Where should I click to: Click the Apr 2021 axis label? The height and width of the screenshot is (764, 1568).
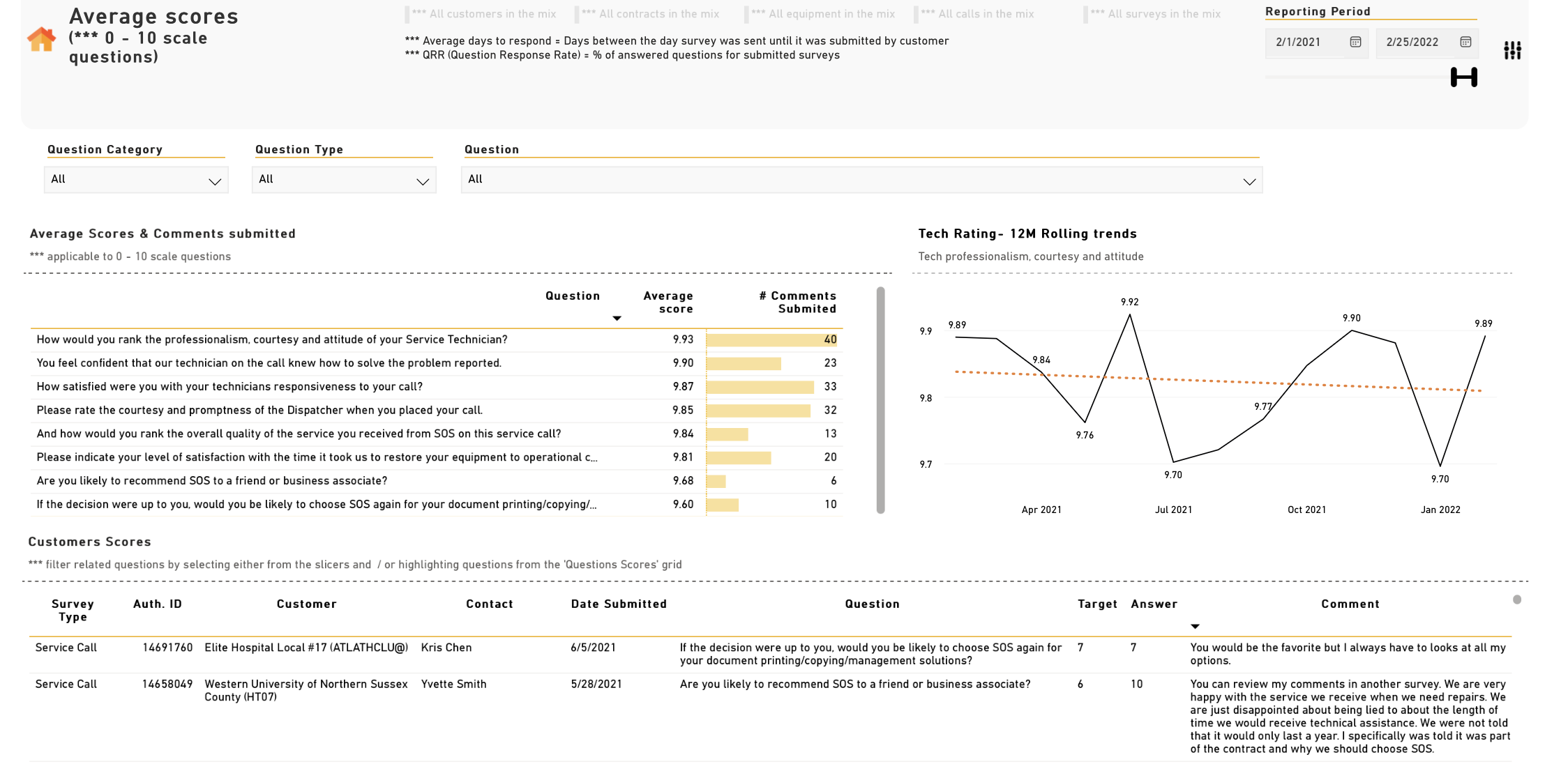point(1041,510)
